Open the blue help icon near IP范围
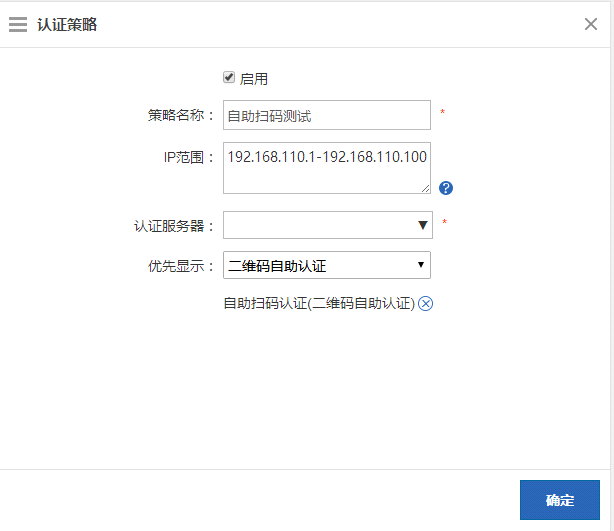614x531 pixels. [446, 188]
